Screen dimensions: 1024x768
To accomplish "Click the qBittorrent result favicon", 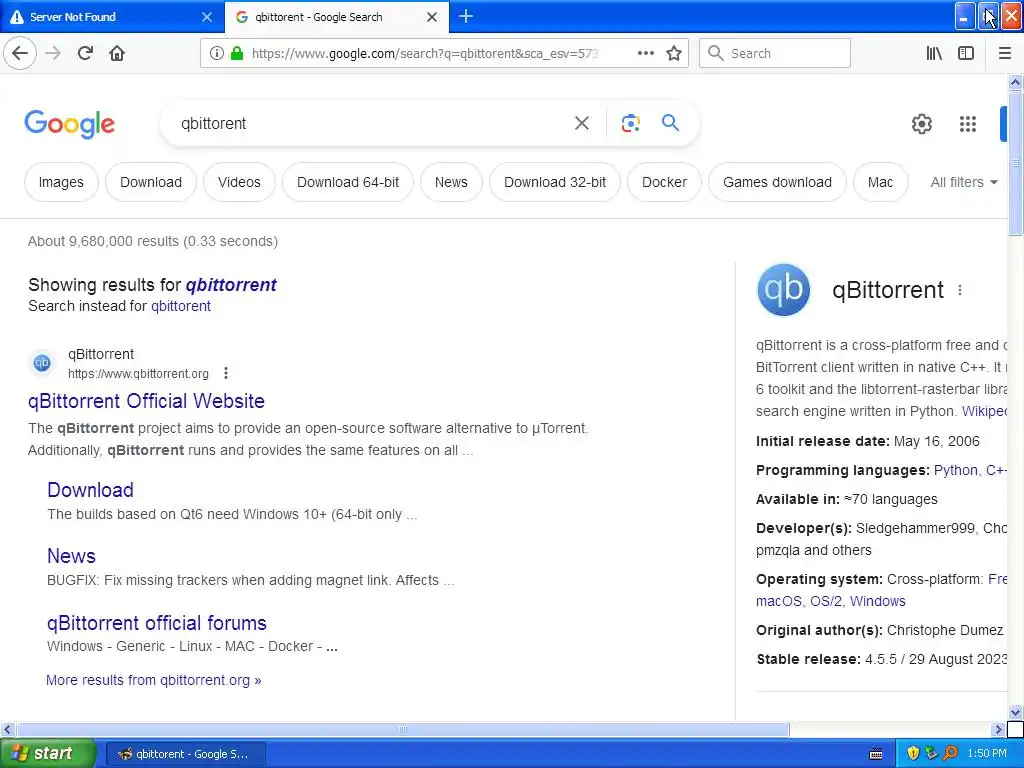I will point(42,363).
